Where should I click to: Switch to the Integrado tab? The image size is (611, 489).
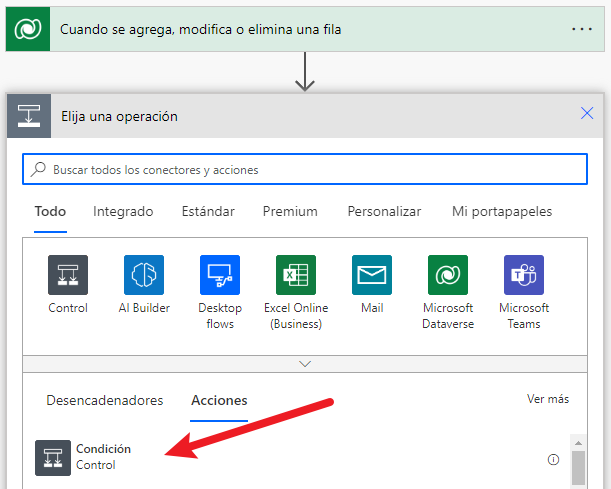123,211
